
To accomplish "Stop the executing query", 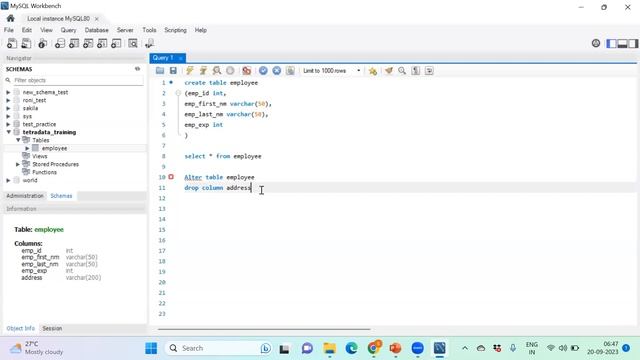I will [230, 71].
